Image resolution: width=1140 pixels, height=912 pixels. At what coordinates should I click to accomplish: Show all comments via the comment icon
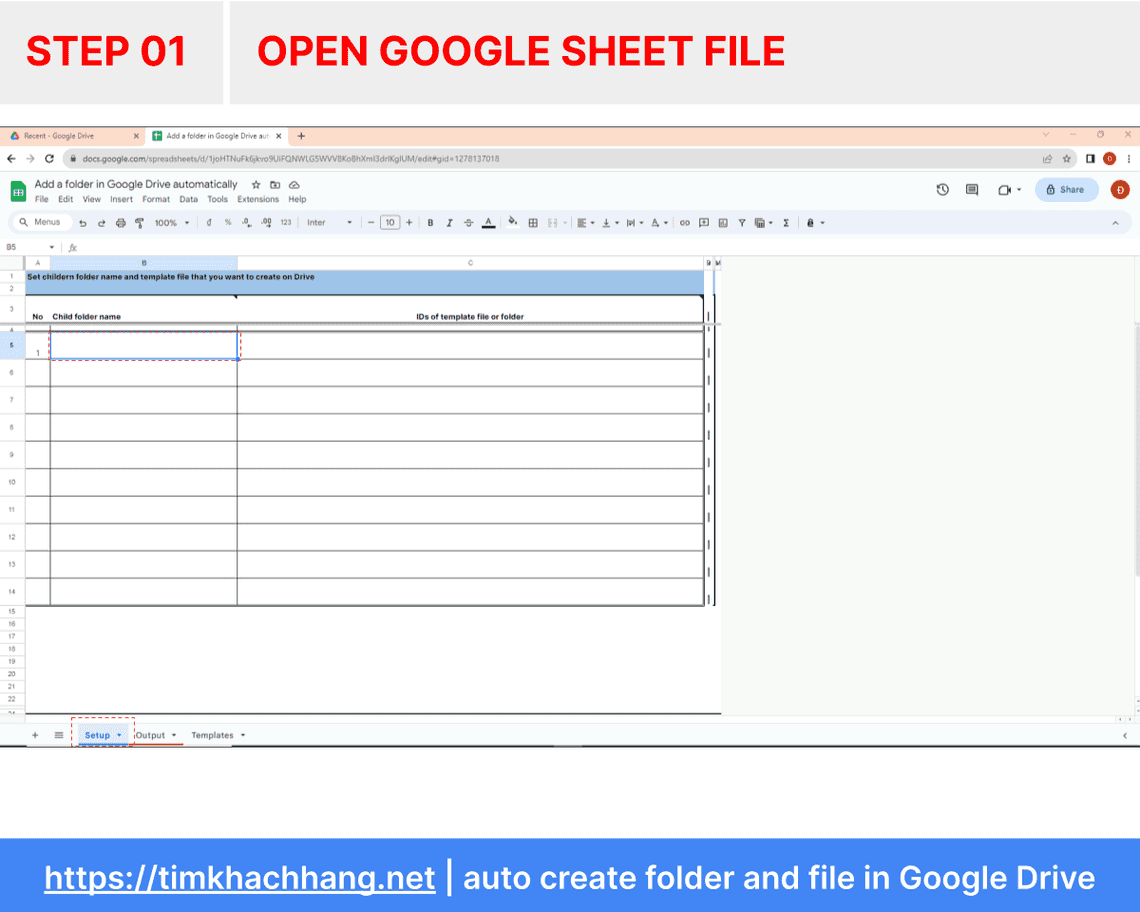click(971, 189)
